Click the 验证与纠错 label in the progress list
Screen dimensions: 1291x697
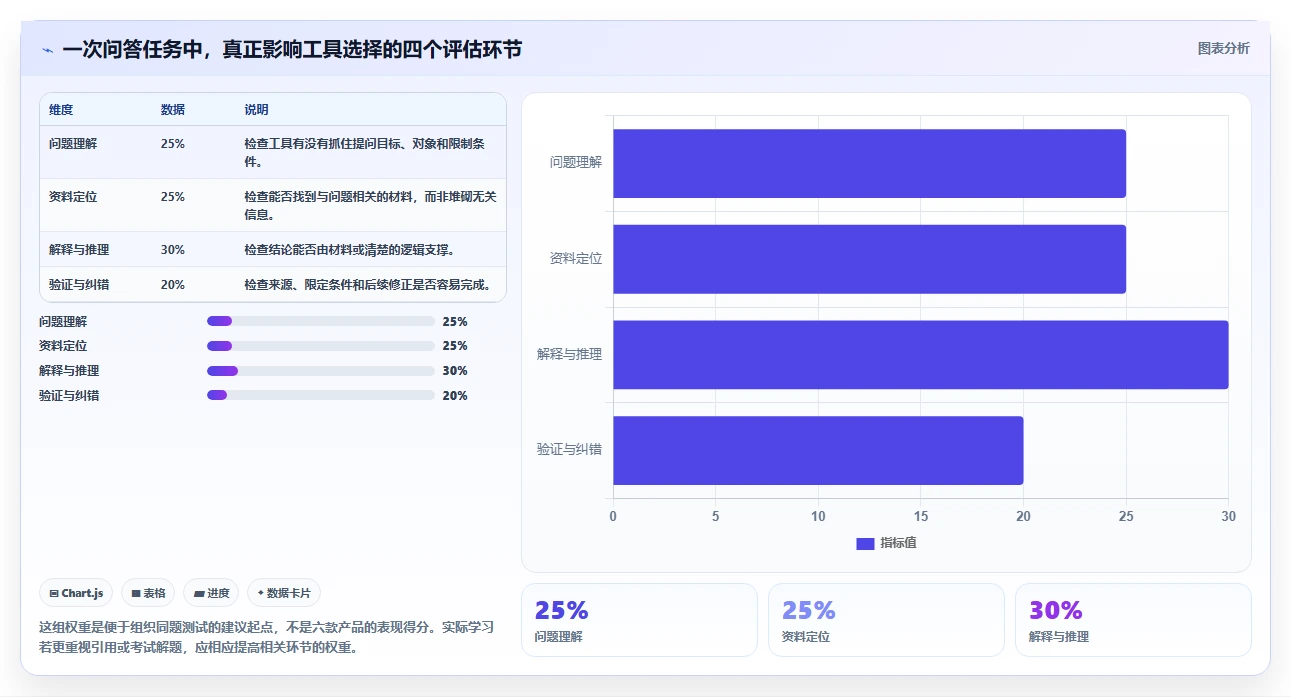(x=69, y=396)
